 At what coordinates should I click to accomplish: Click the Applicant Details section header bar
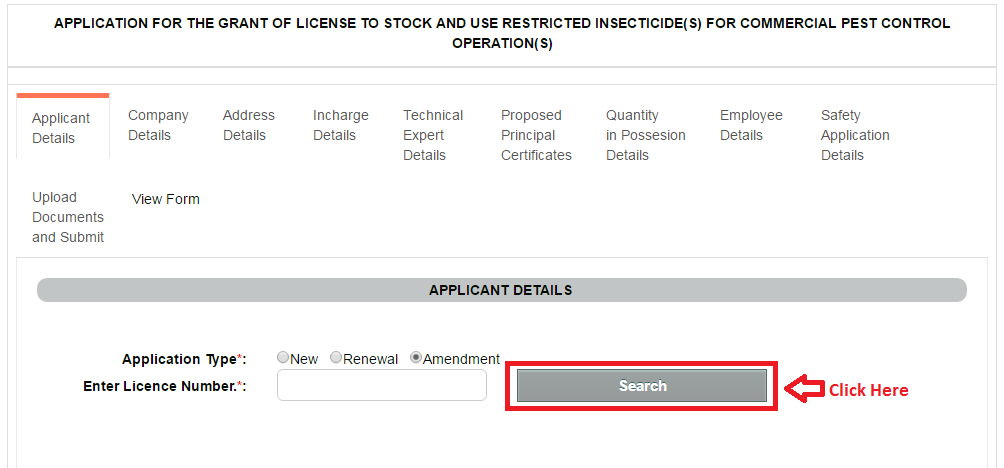(x=501, y=290)
